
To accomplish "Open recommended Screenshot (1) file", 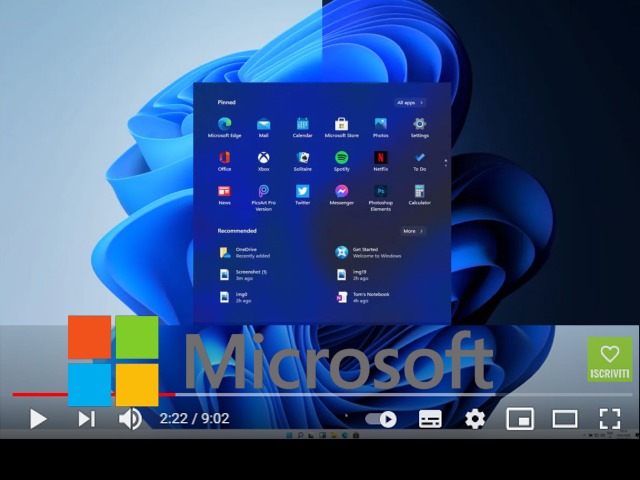I will (244, 275).
